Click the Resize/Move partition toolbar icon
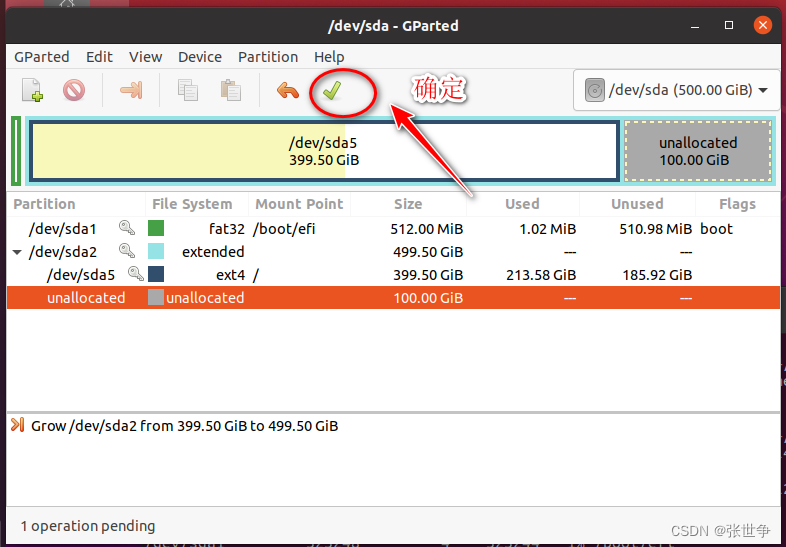This screenshot has width=786, height=547. tap(131, 91)
